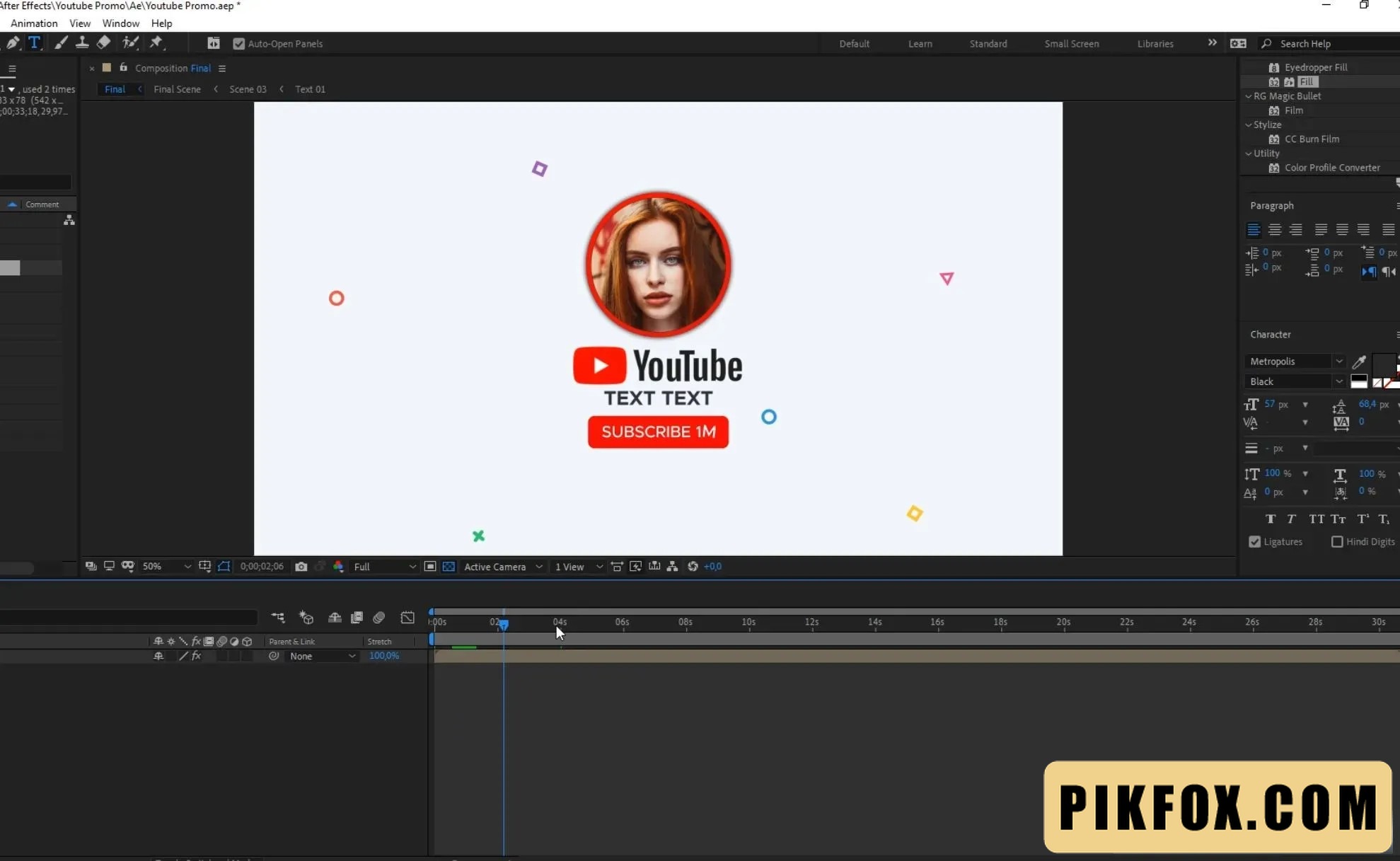1400x861 pixels.
Task: Open Active Camera dropdown
Action: pos(503,567)
